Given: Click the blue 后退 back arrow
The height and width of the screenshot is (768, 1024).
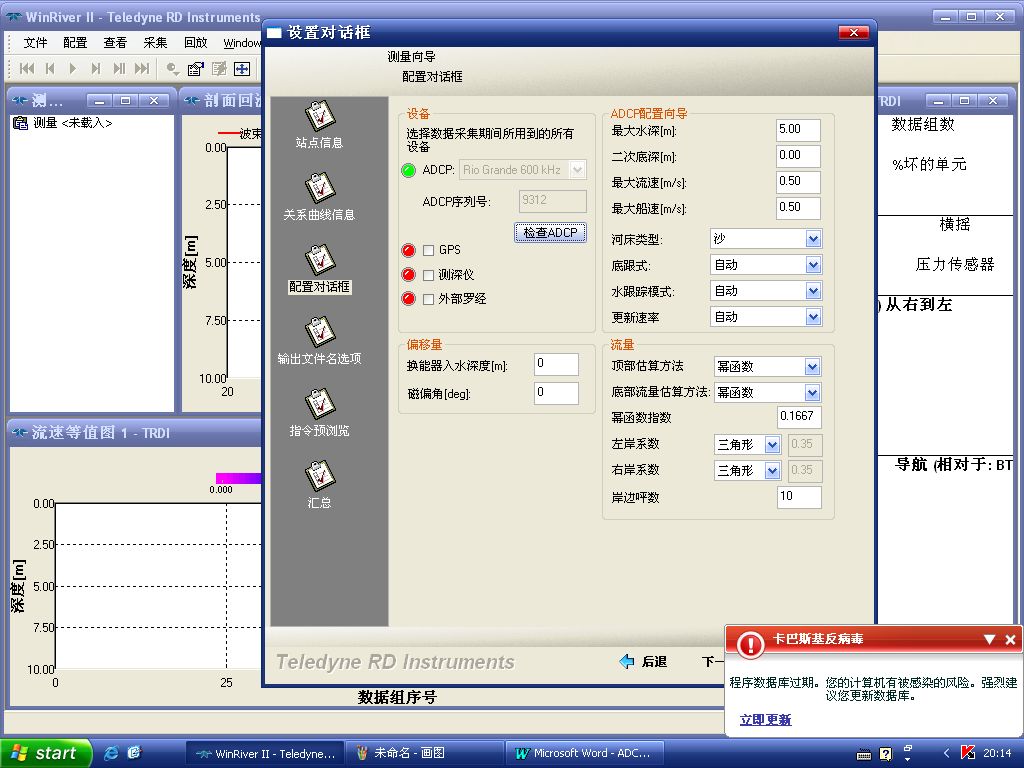Looking at the screenshot, I should [627, 662].
